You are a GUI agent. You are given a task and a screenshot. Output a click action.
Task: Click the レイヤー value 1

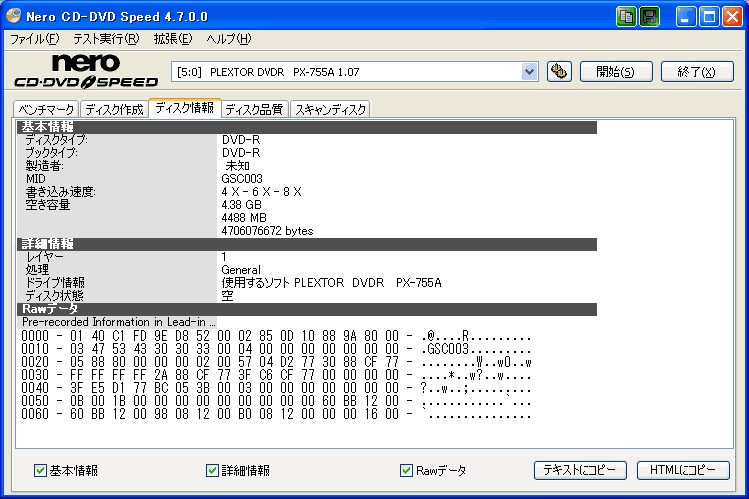click(x=224, y=257)
